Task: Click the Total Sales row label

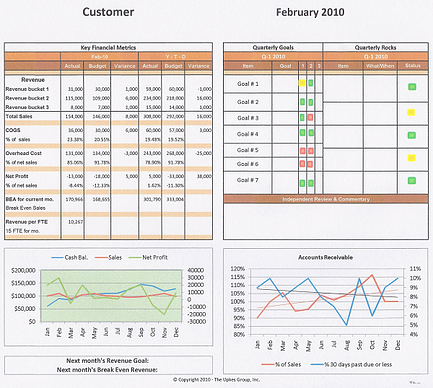Action: click(19, 116)
